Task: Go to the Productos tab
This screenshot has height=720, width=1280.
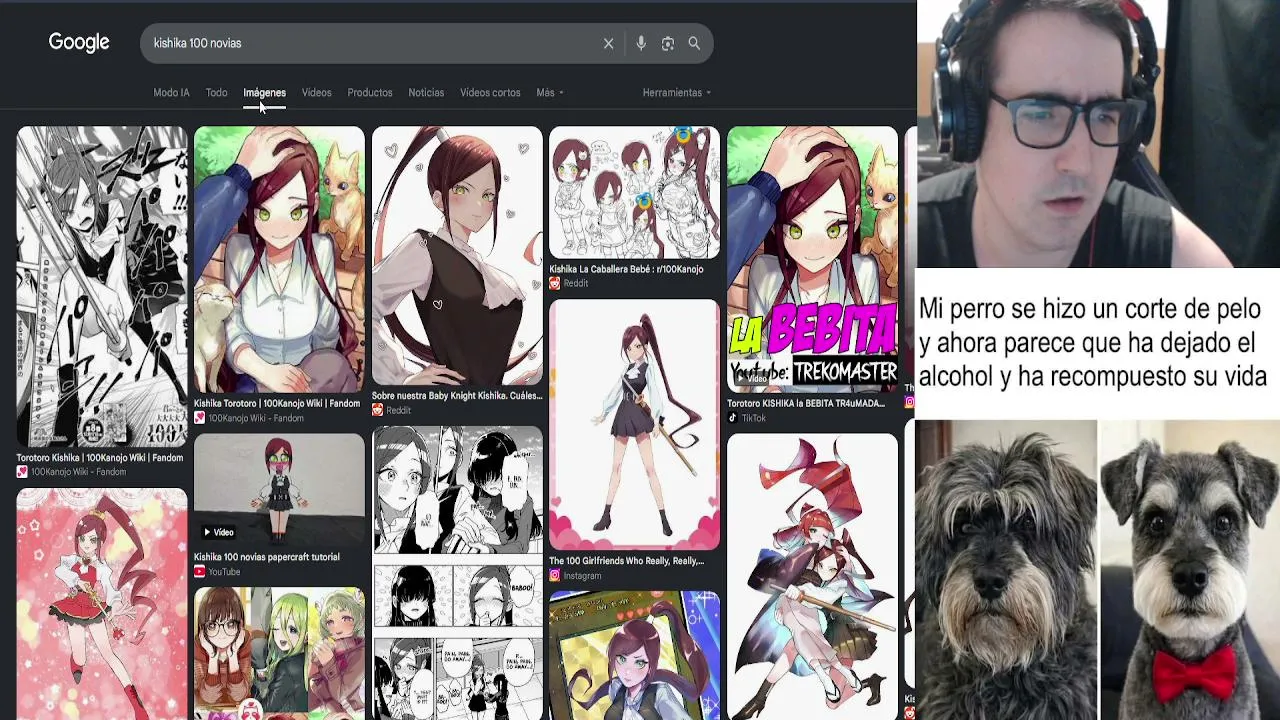Action: coord(370,93)
